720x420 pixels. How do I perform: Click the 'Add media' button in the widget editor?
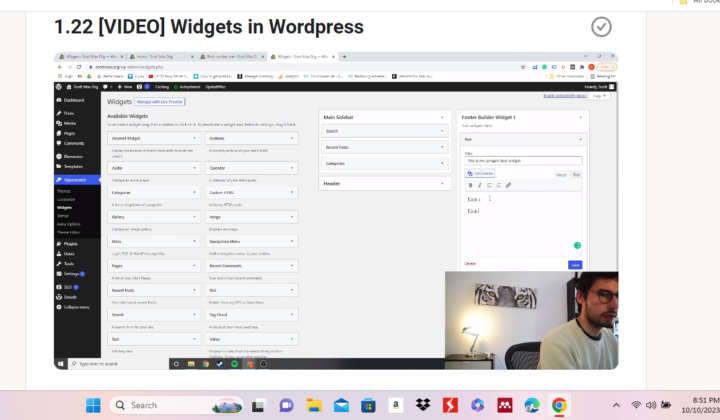click(480, 174)
